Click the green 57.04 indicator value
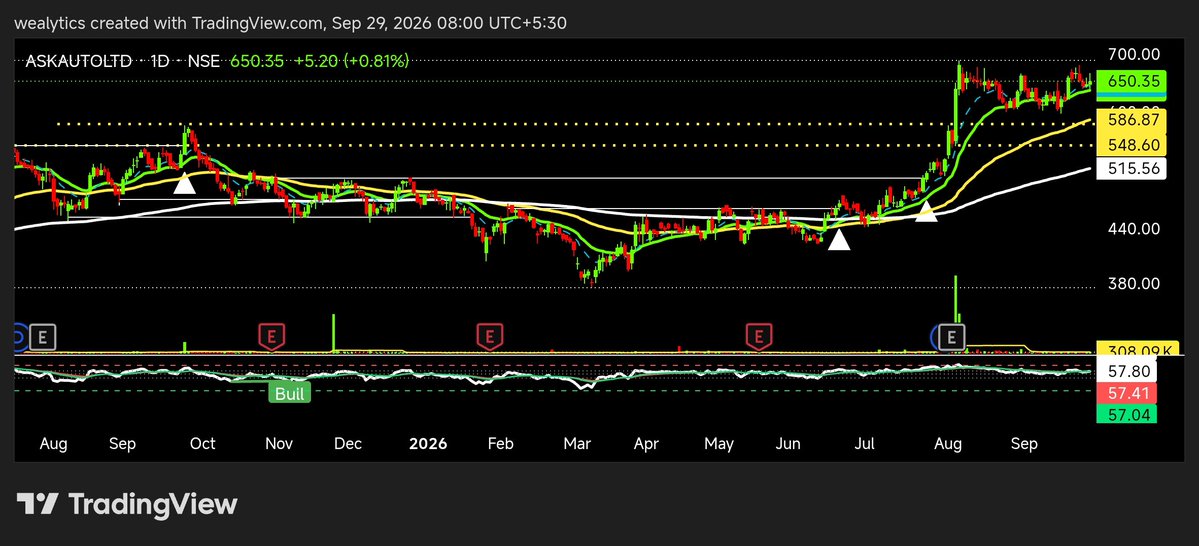This screenshot has height=546, width=1199. (1127, 414)
